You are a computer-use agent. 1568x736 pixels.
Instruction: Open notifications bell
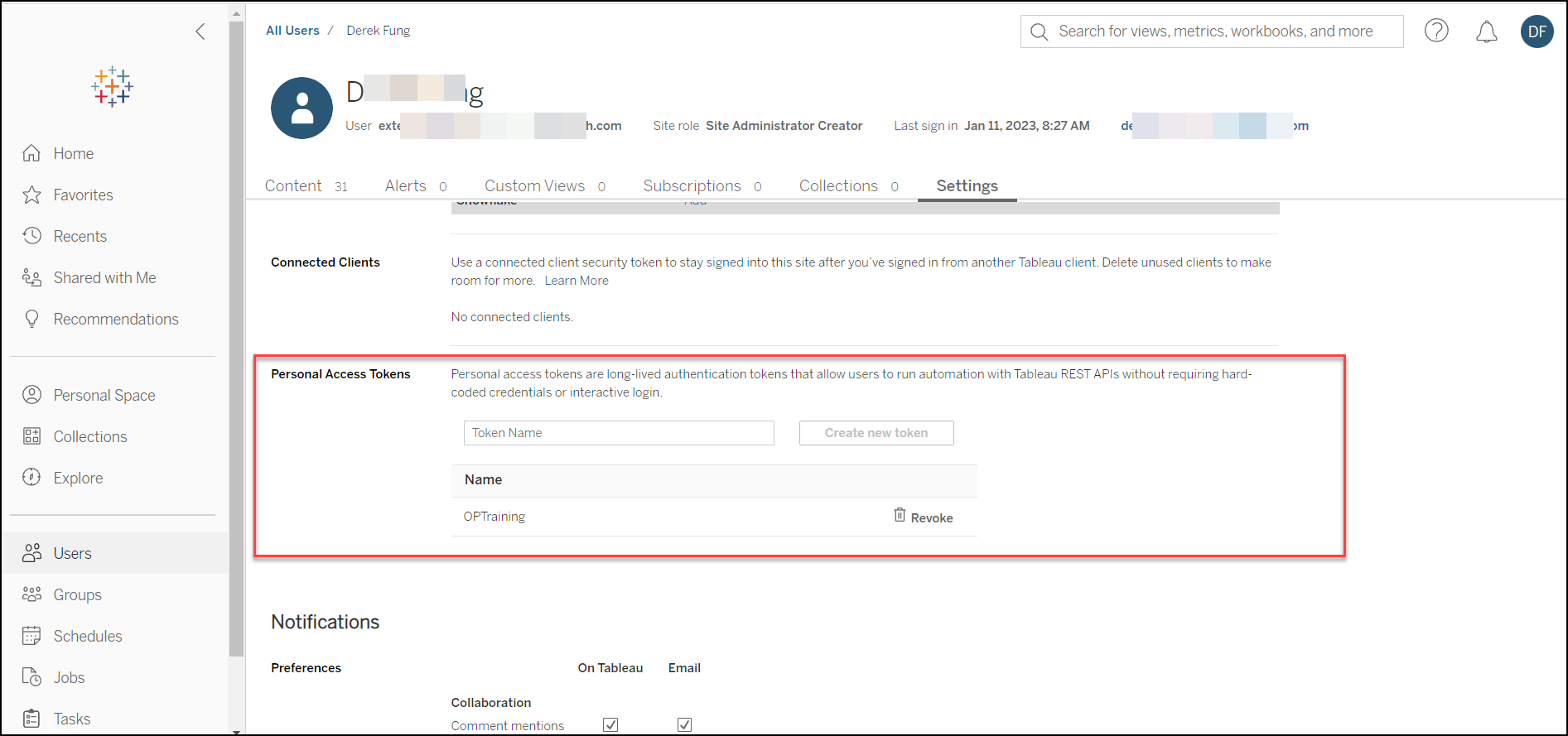[x=1487, y=31]
